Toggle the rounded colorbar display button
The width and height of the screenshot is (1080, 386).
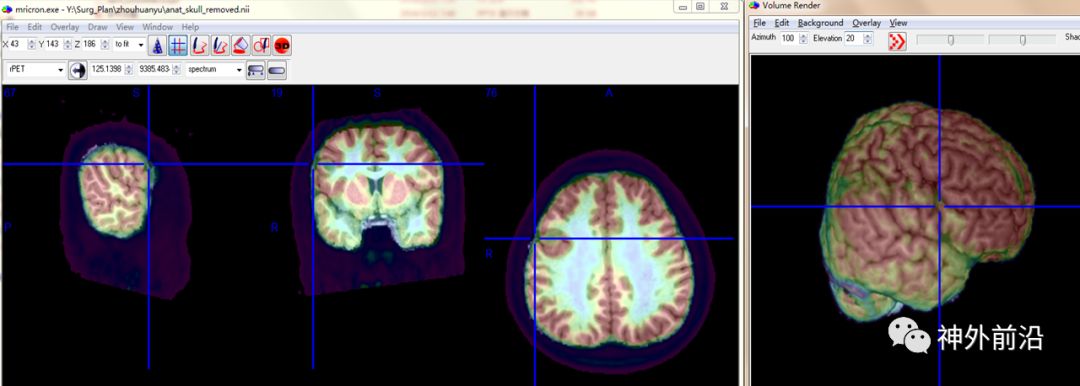(277, 70)
